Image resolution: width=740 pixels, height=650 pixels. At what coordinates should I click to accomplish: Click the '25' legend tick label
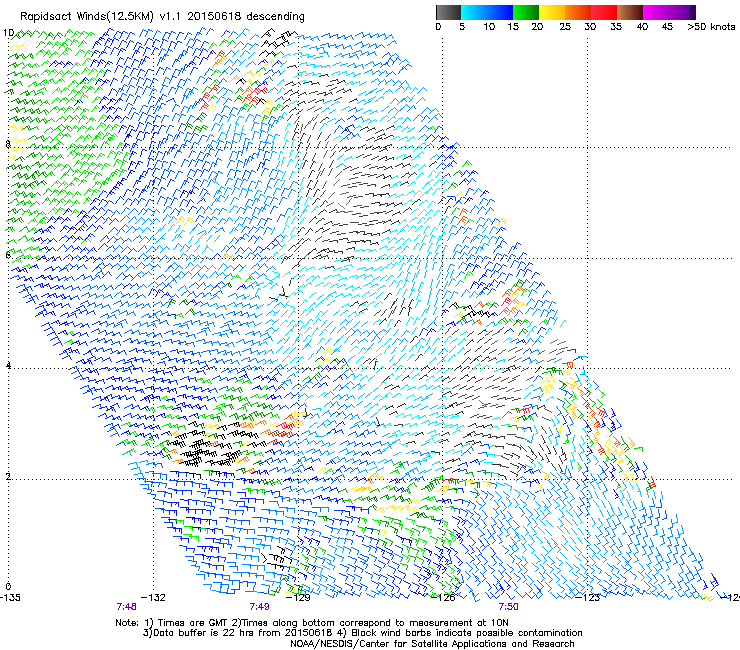[x=565, y=27]
